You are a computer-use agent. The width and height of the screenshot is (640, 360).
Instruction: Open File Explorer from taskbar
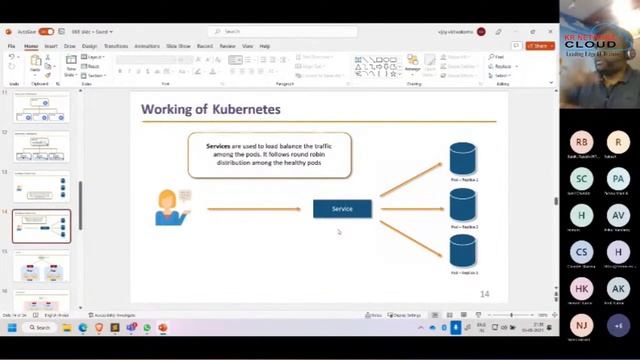tap(67, 328)
